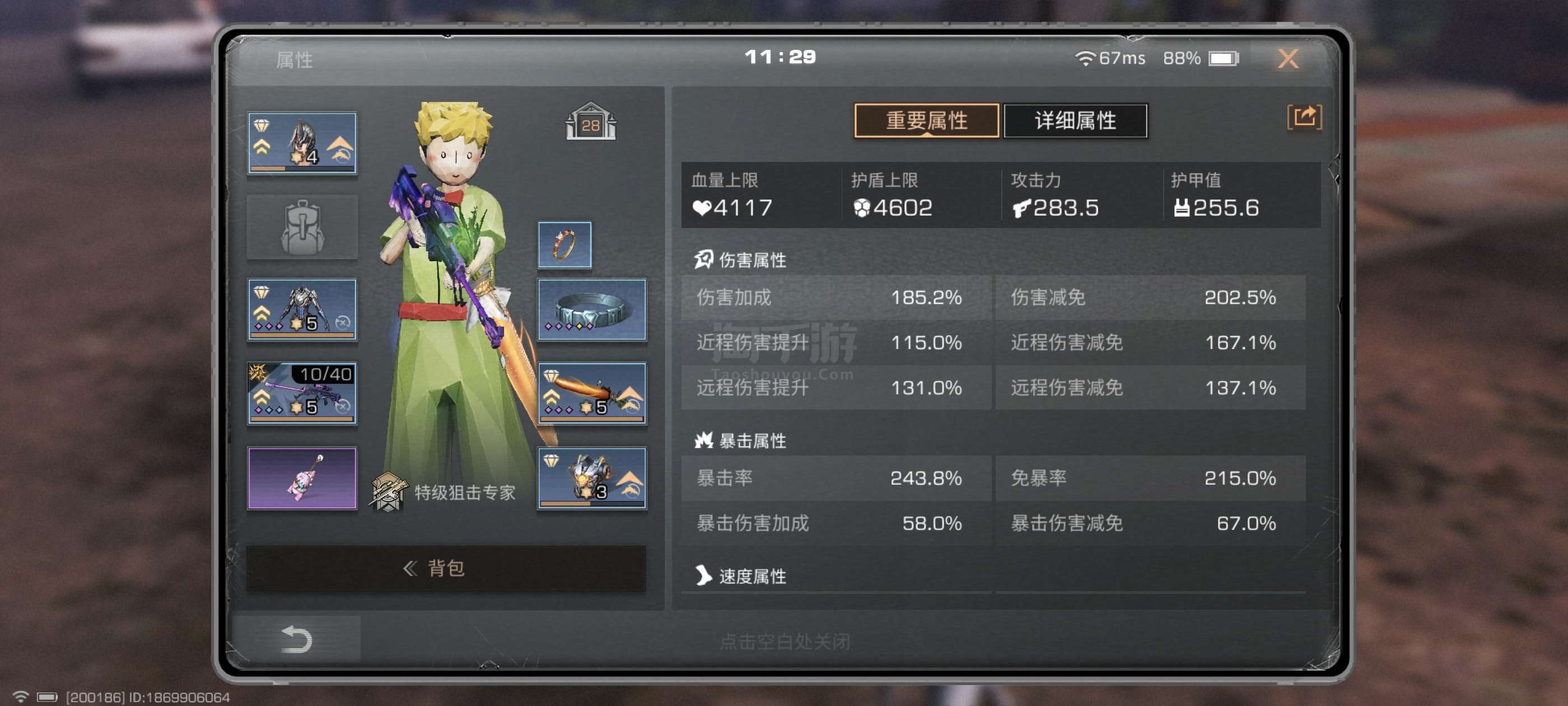This screenshot has width=1568, height=706.
Task: Open the armored gauntlet slot with star 3
Action: [x=592, y=477]
